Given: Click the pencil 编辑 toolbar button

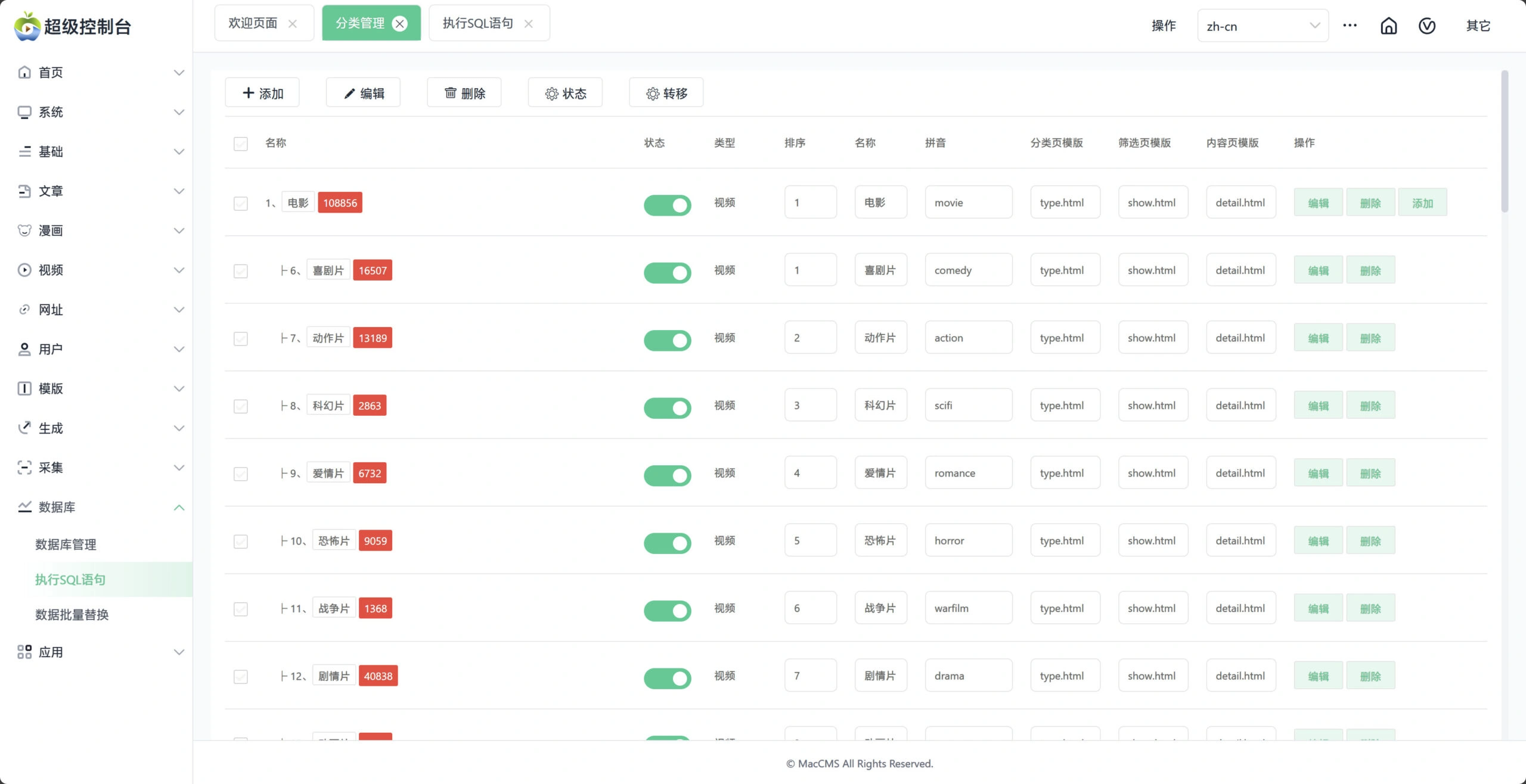Looking at the screenshot, I should (x=363, y=93).
